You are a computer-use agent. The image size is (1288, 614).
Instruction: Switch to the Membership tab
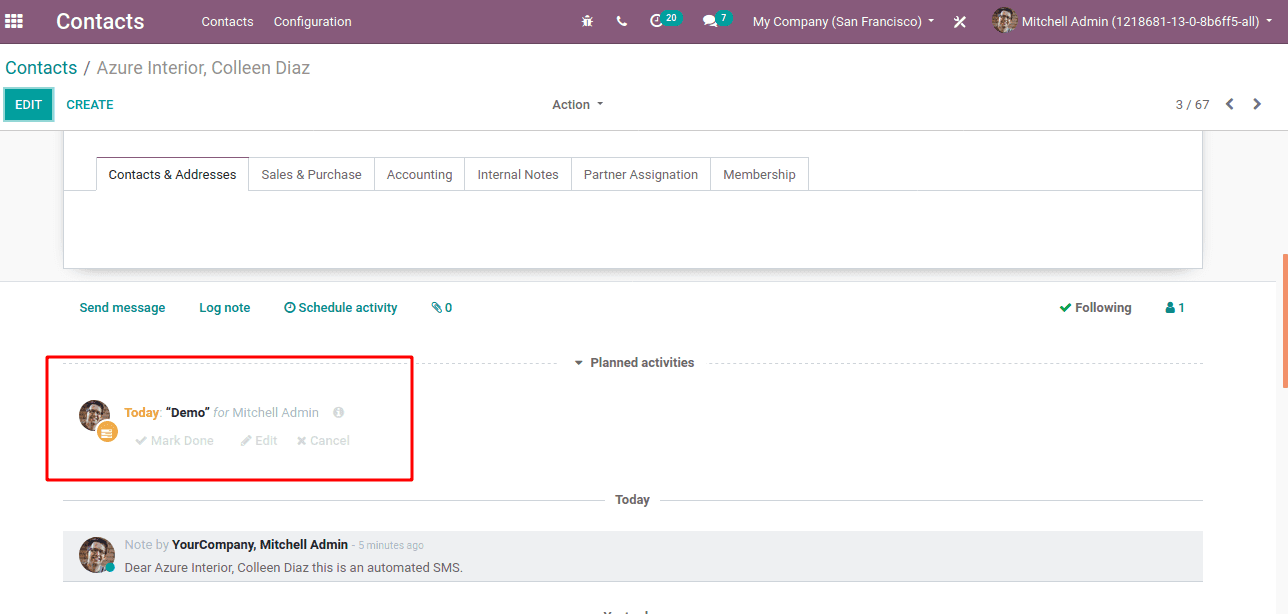759,174
